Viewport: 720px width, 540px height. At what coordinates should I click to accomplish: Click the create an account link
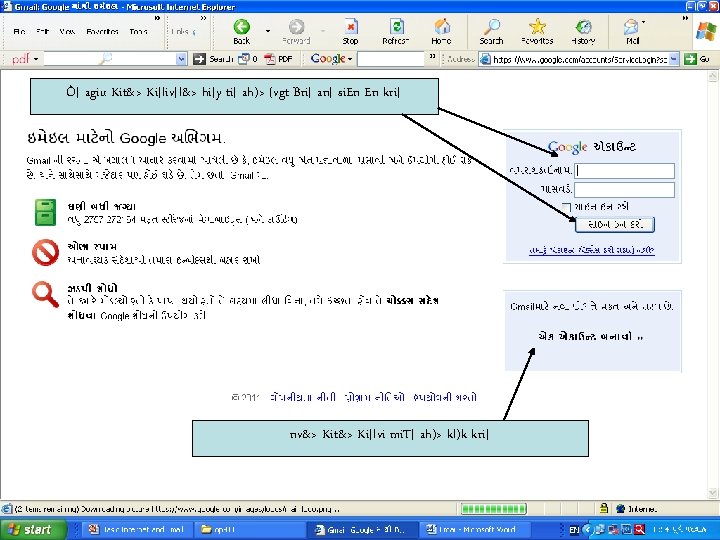[x=591, y=336]
